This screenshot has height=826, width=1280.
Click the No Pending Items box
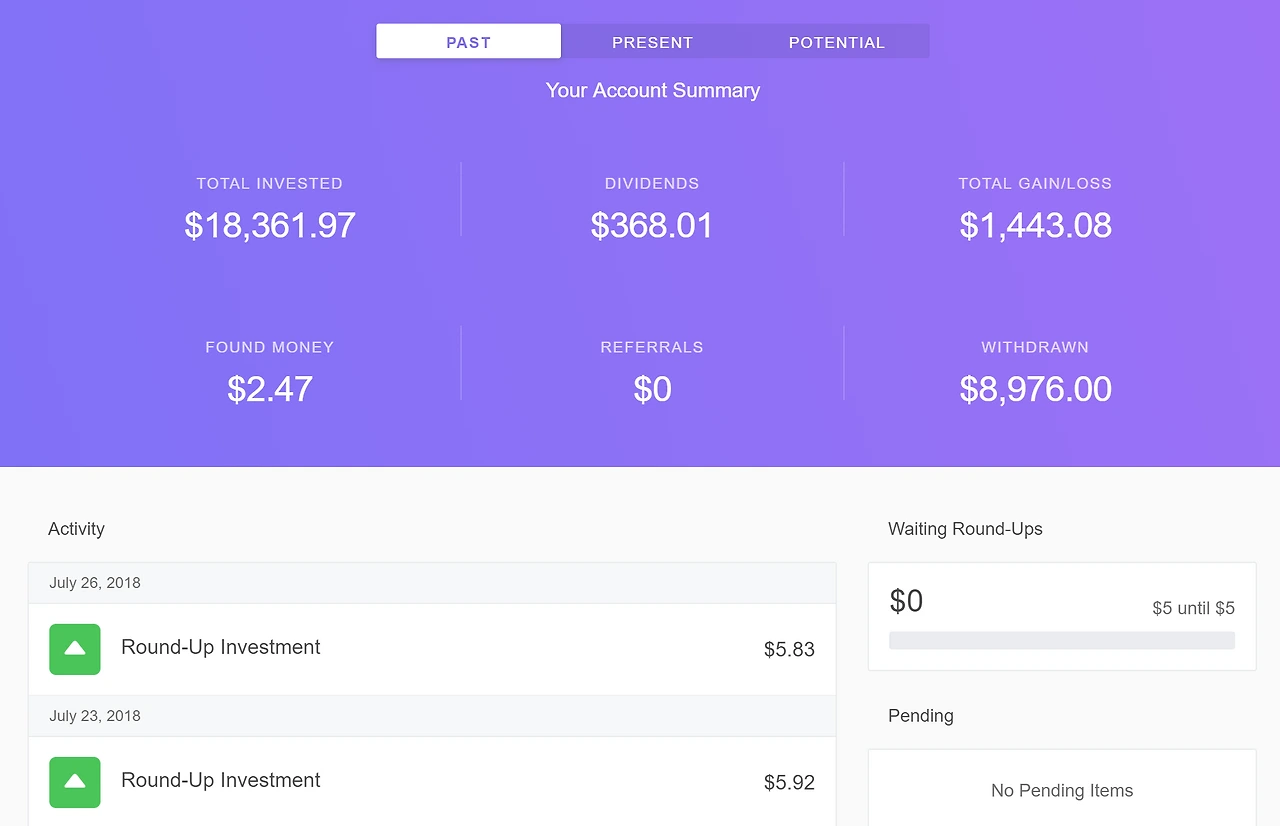point(1062,791)
